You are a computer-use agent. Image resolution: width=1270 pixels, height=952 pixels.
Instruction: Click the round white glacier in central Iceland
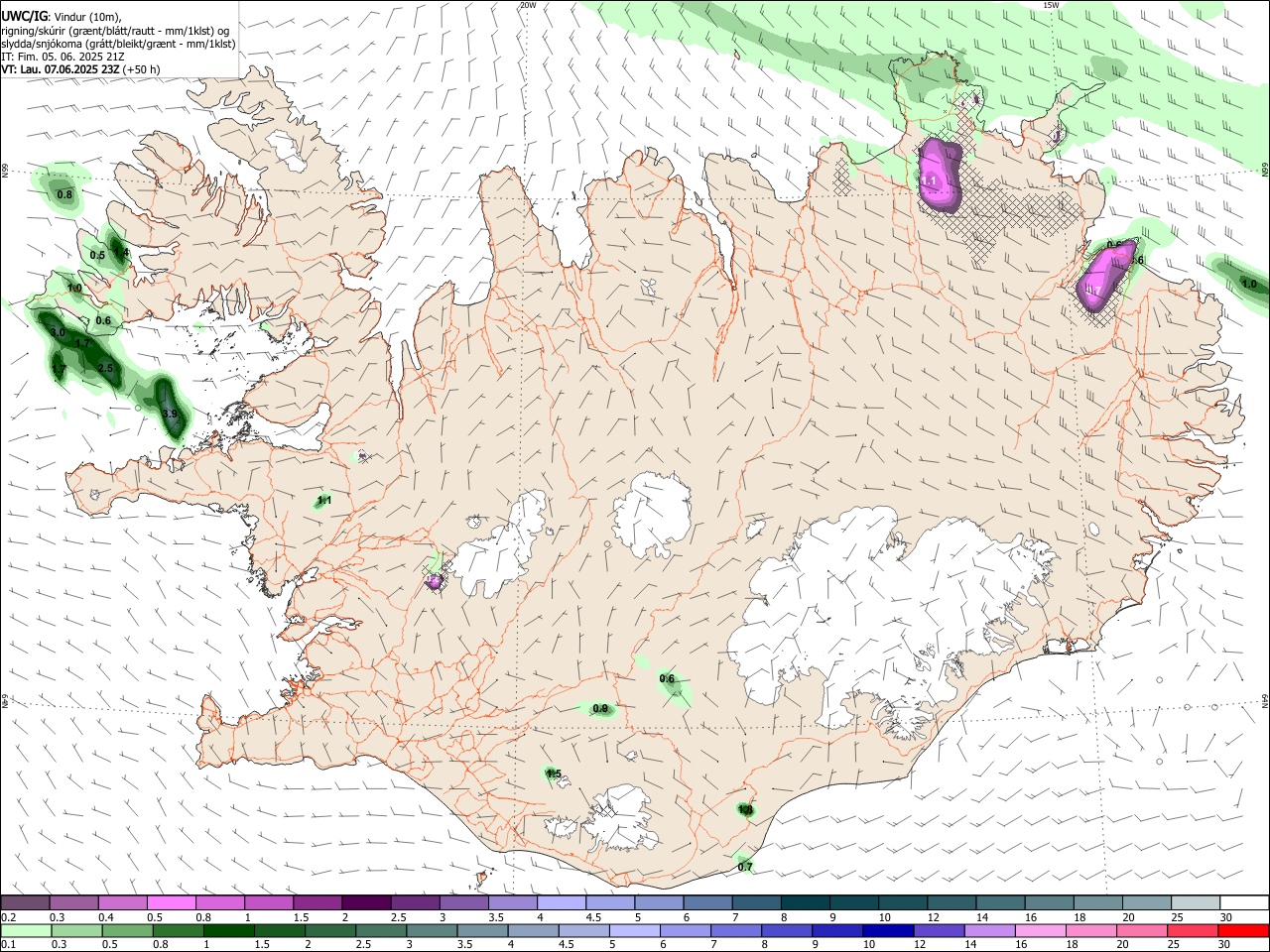pos(652,515)
